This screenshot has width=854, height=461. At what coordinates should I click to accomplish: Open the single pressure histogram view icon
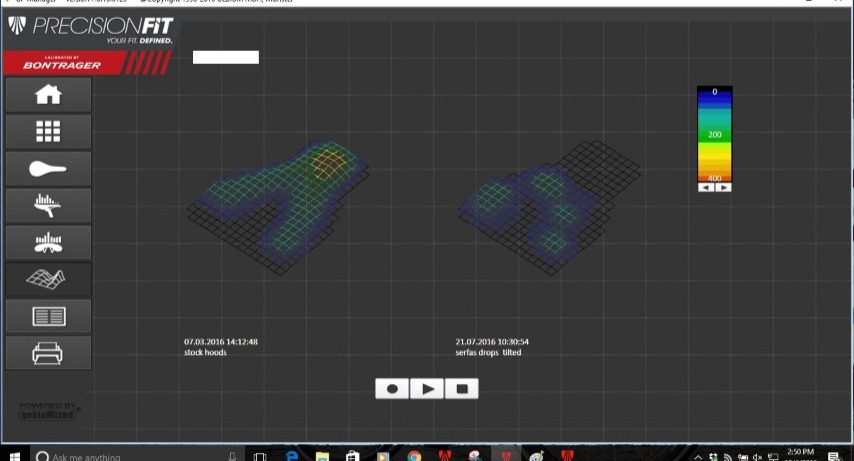[48, 205]
